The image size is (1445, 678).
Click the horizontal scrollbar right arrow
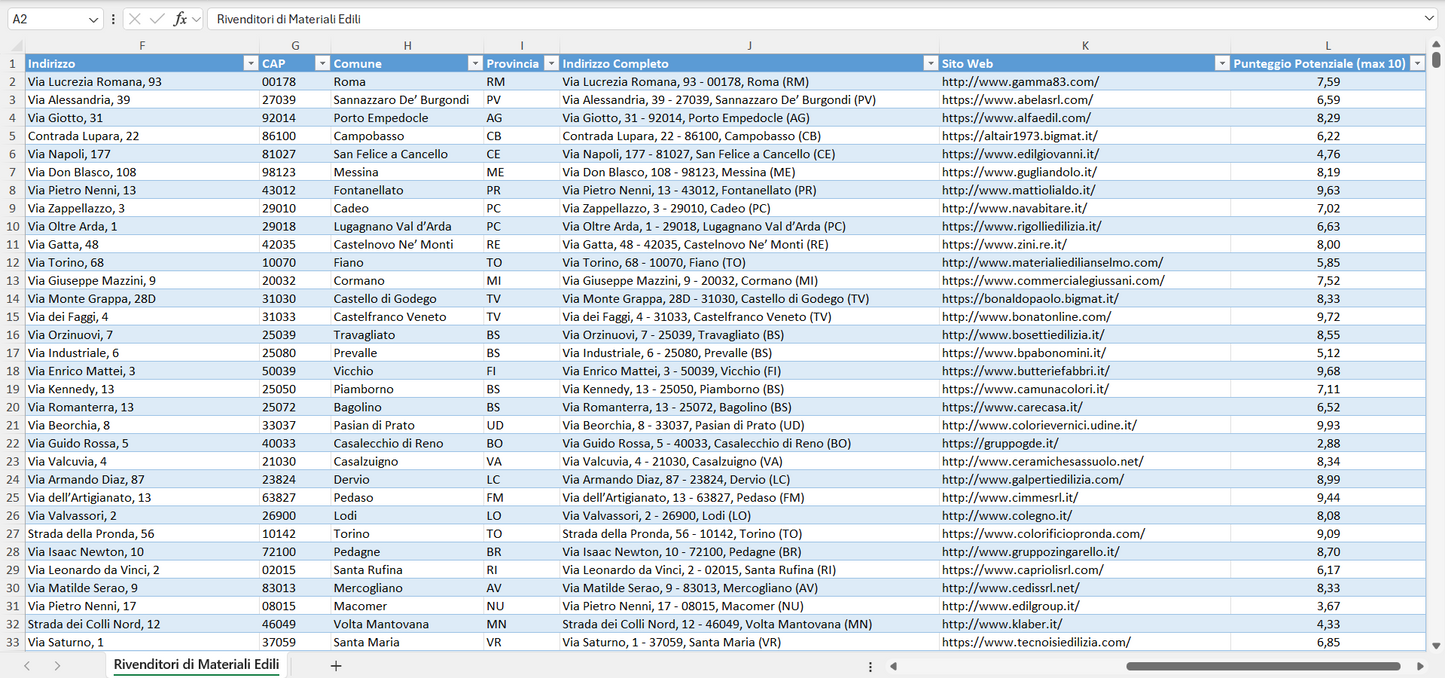point(1420,666)
